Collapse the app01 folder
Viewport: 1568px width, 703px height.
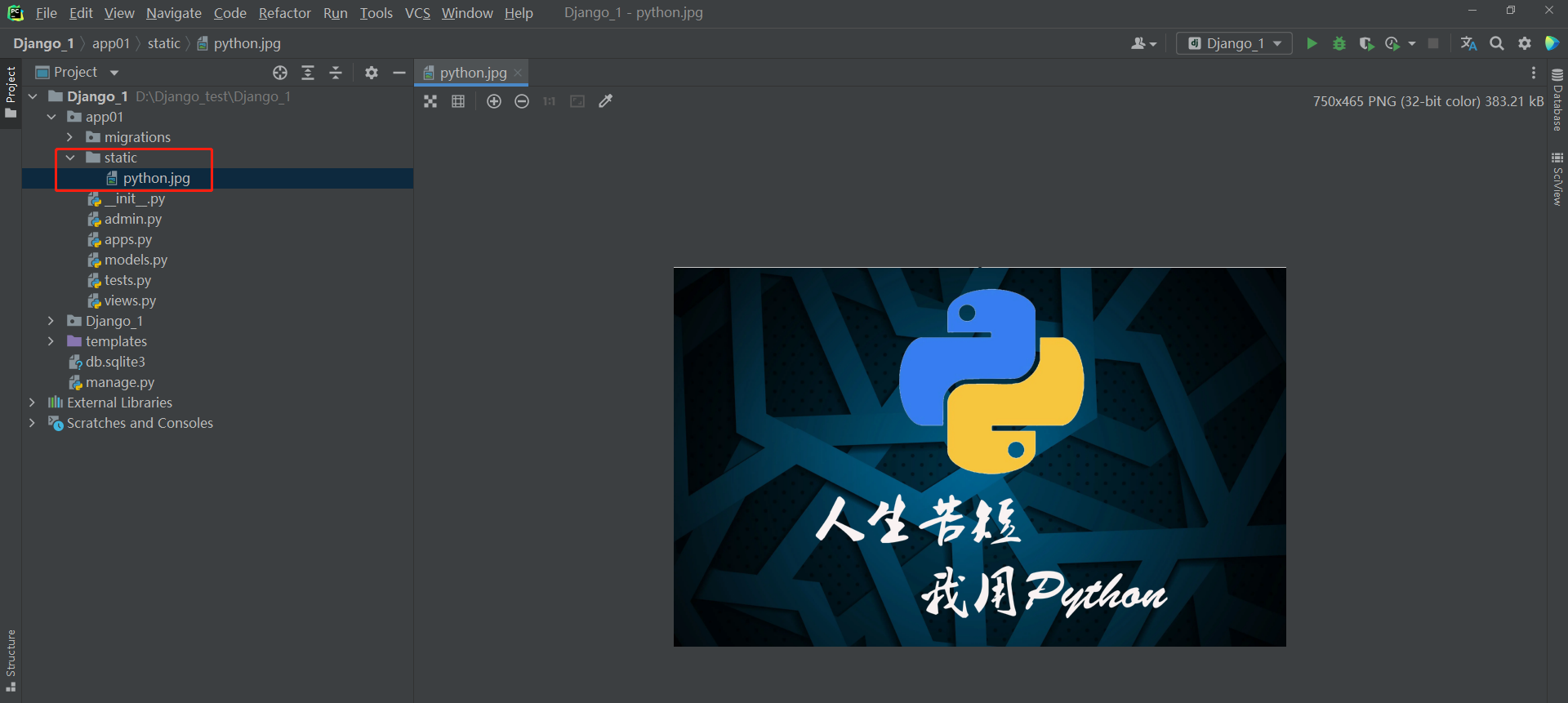(51, 117)
